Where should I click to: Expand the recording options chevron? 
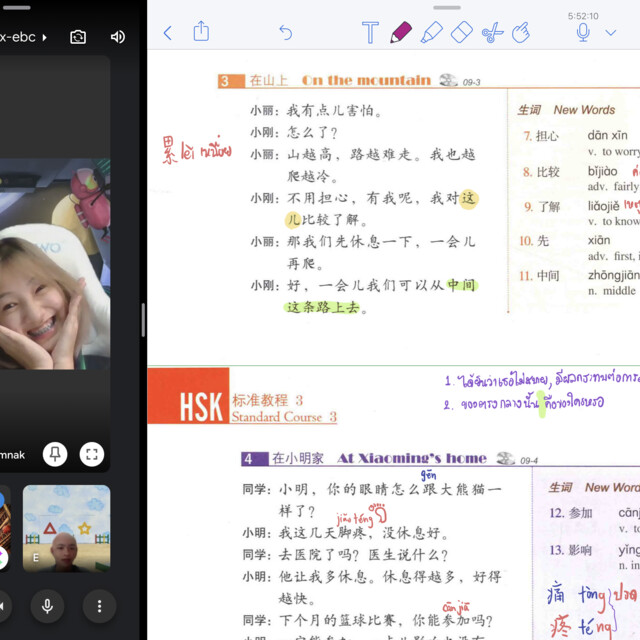point(611,33)
